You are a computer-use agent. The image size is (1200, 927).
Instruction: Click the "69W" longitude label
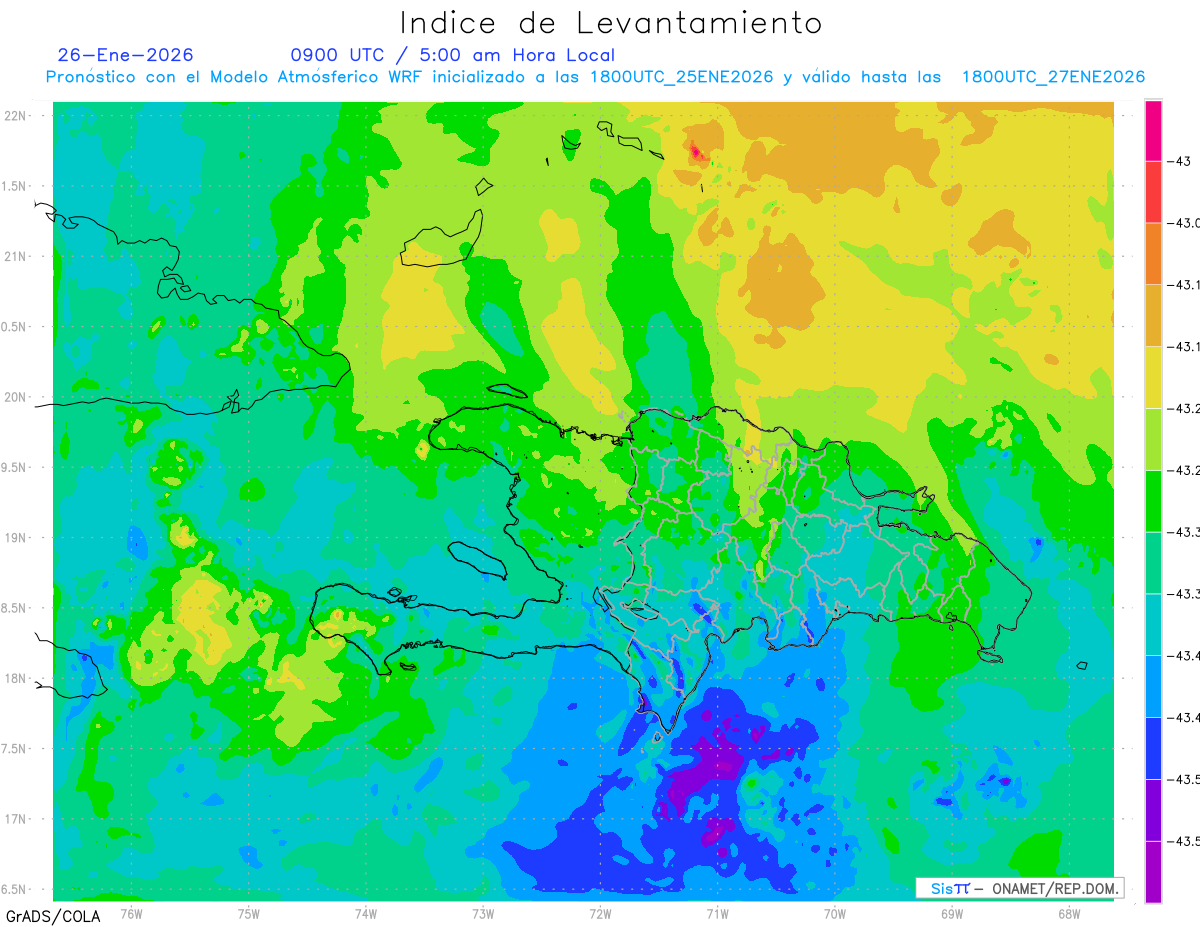(x=951, y=912)
